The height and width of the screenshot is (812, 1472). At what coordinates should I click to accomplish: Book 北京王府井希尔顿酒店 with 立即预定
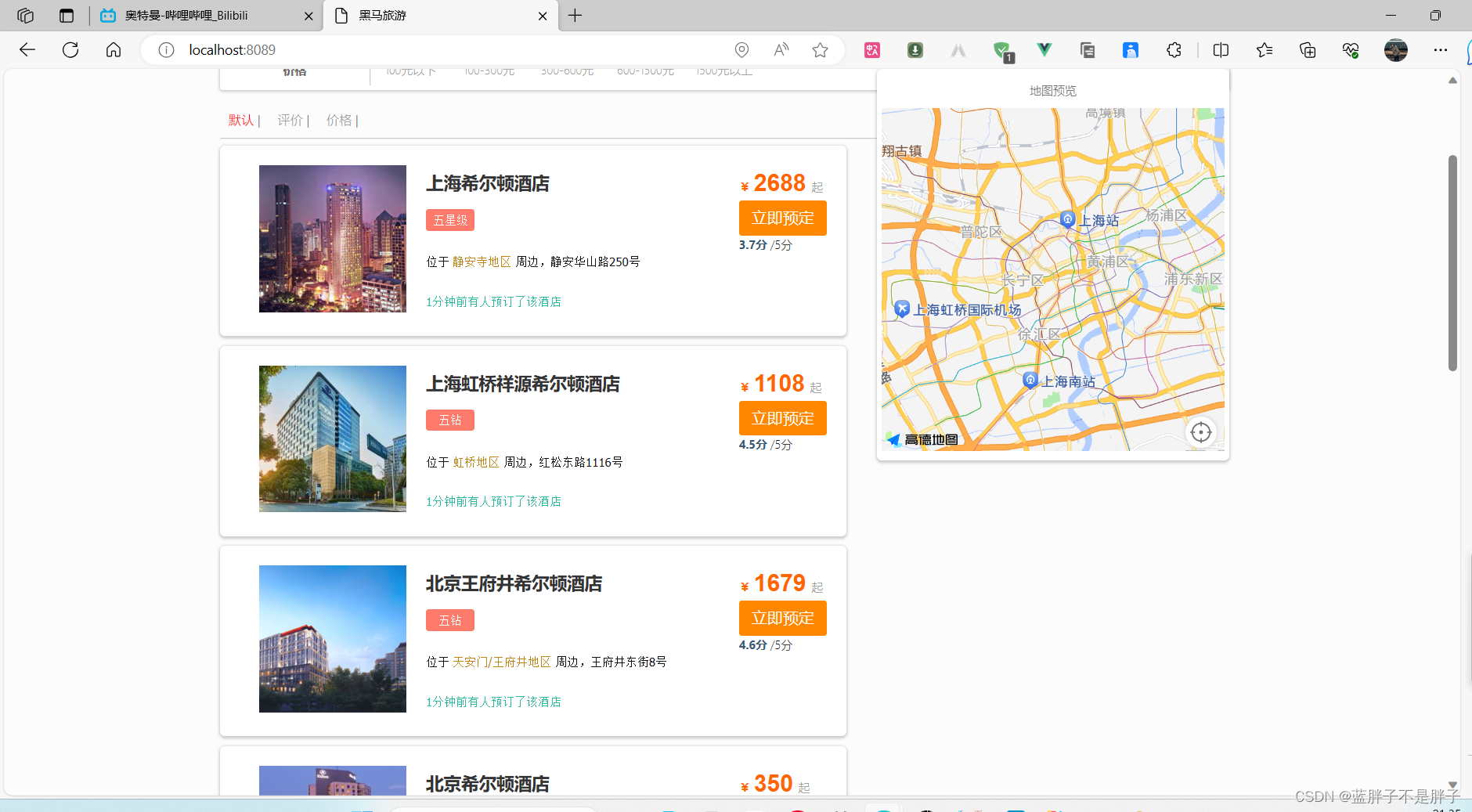click(782, 619)
